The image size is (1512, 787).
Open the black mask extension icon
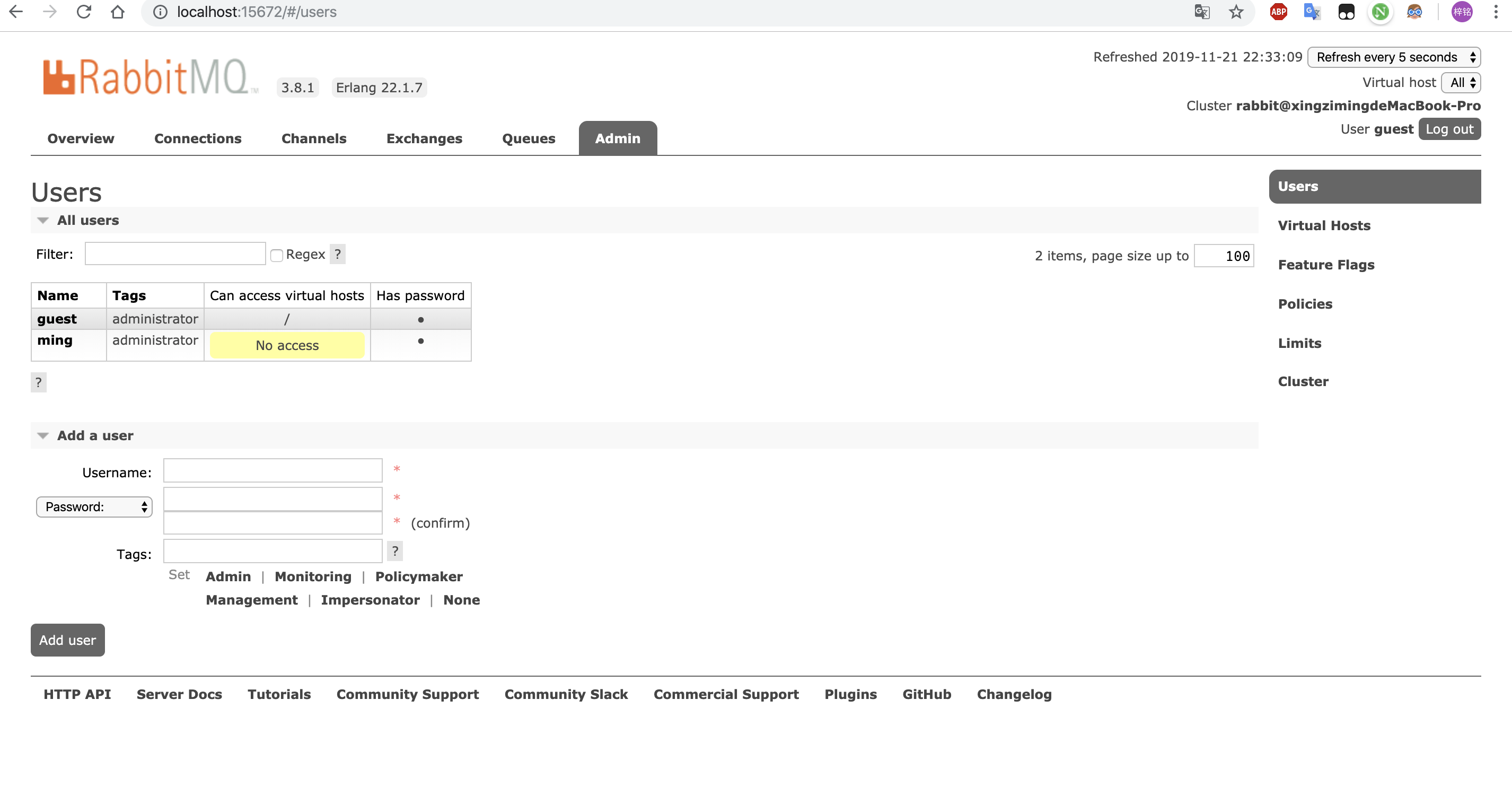click(1347, 12)
